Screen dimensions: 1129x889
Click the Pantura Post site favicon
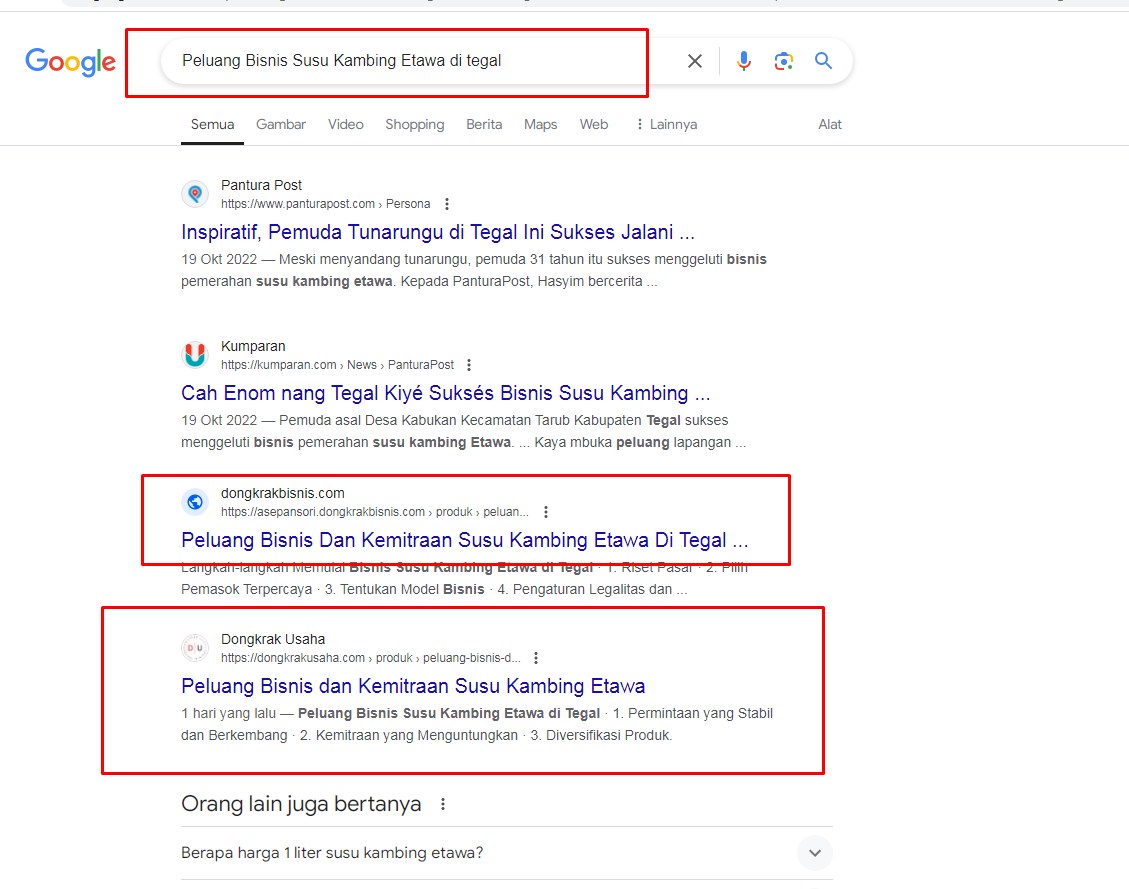tap(195, 194)
